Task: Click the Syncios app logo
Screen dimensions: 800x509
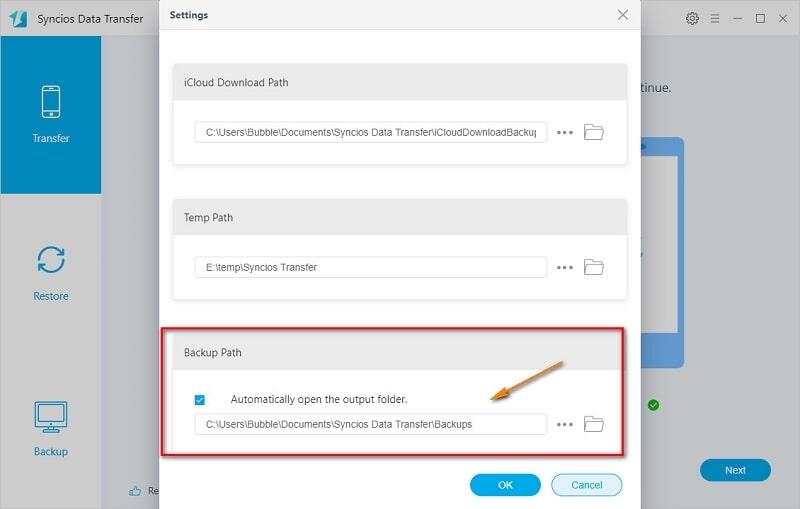Action: 18,18
